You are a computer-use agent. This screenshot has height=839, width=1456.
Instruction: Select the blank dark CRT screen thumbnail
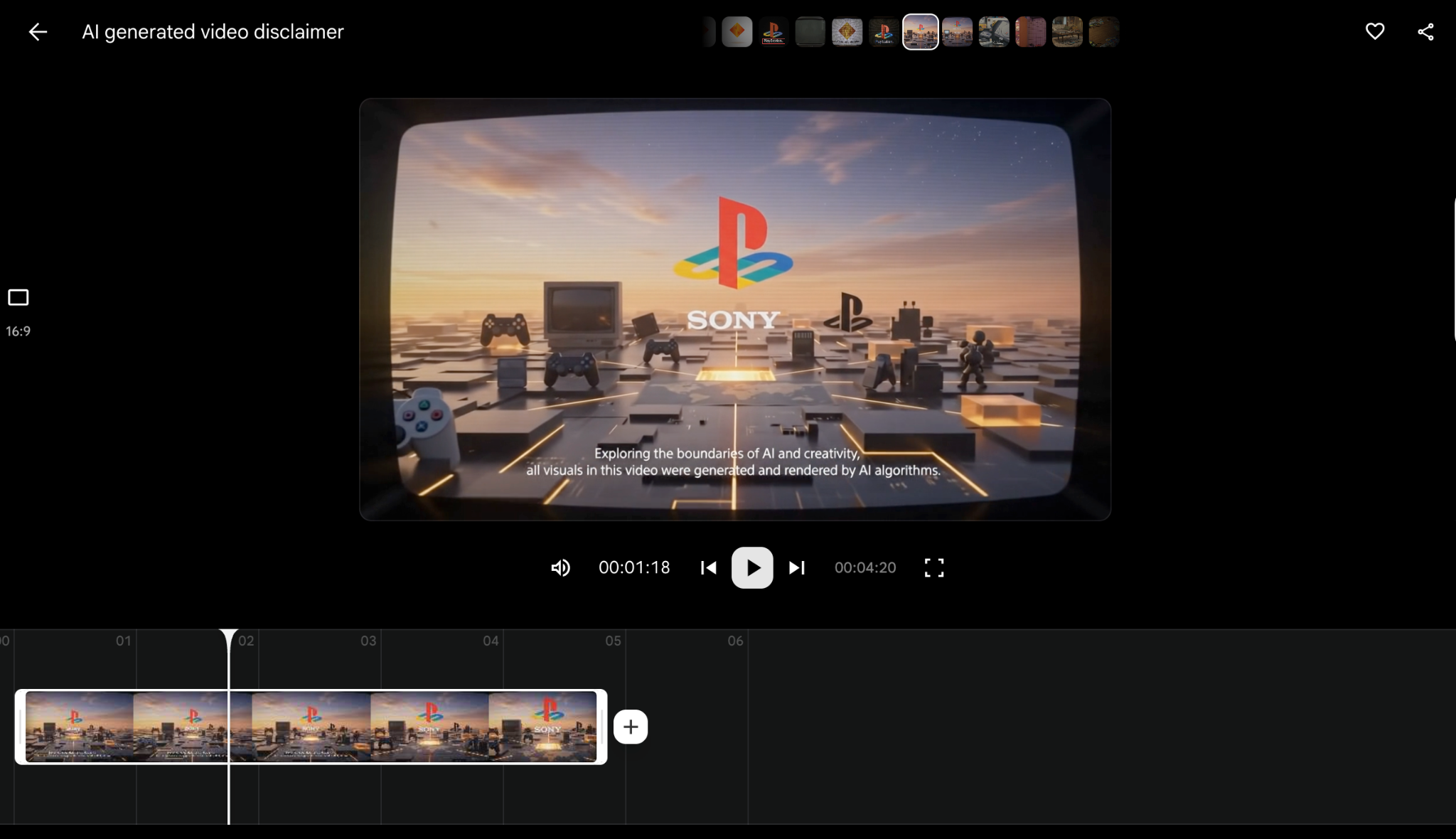[x=810, y=32]
